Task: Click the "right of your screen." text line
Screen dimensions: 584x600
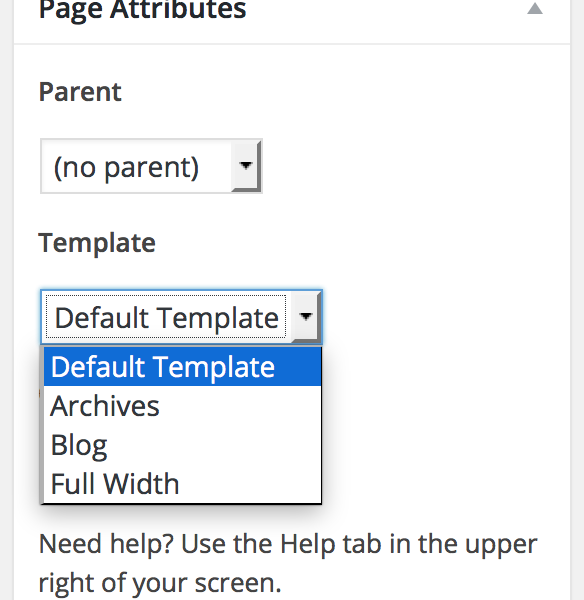Action: point(160,583)
